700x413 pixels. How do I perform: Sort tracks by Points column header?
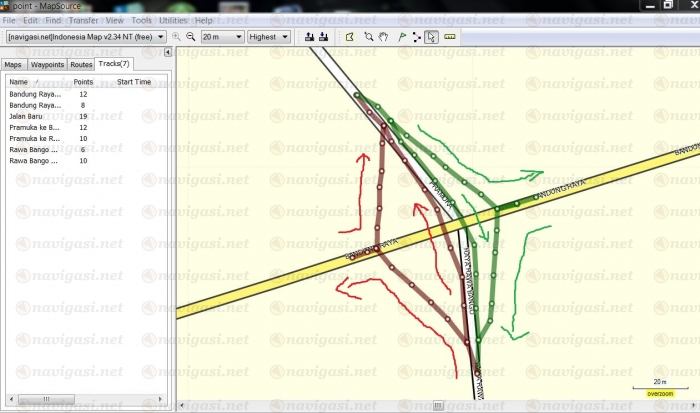tap(83, 82)
